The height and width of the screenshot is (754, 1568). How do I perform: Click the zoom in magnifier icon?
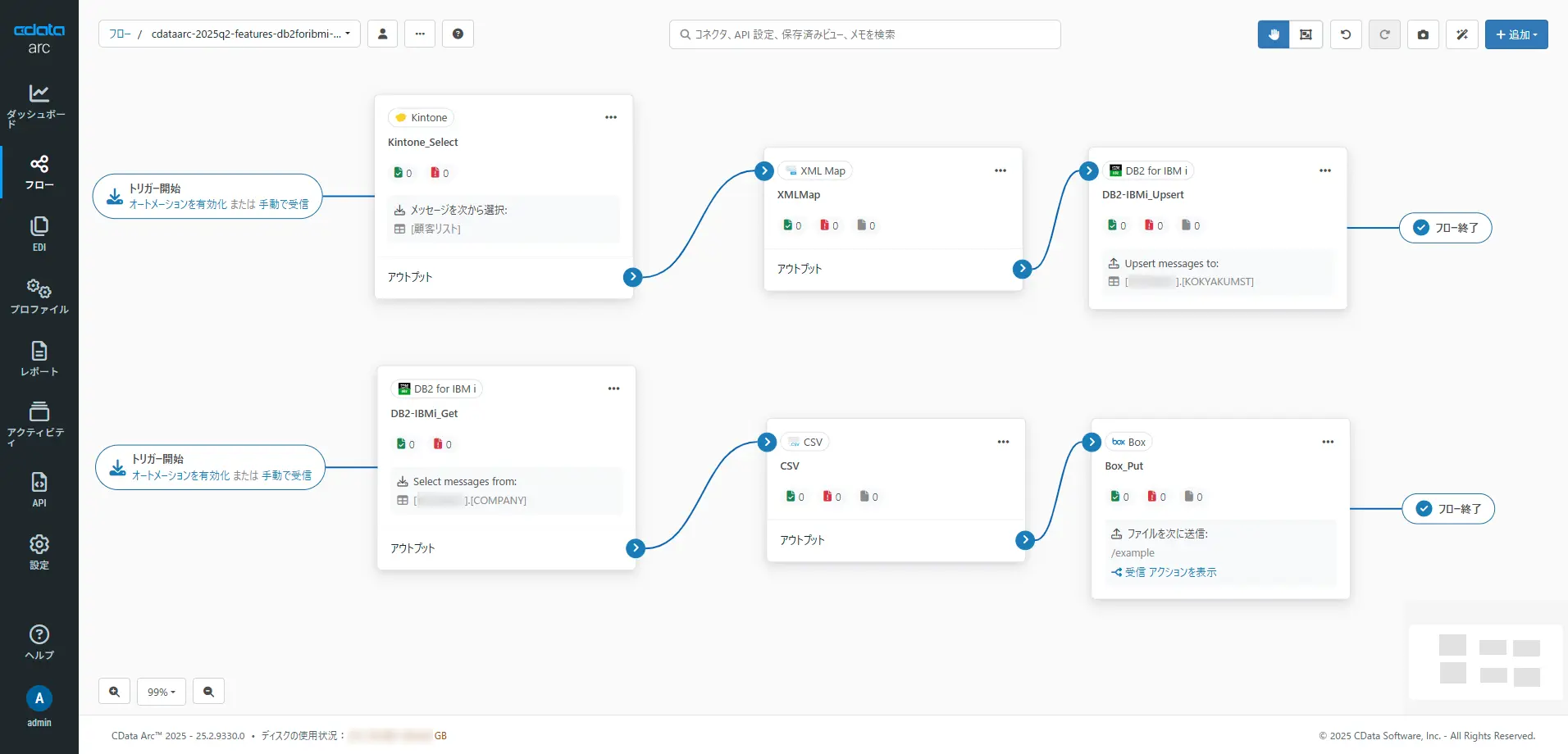[x=114, y=692]
